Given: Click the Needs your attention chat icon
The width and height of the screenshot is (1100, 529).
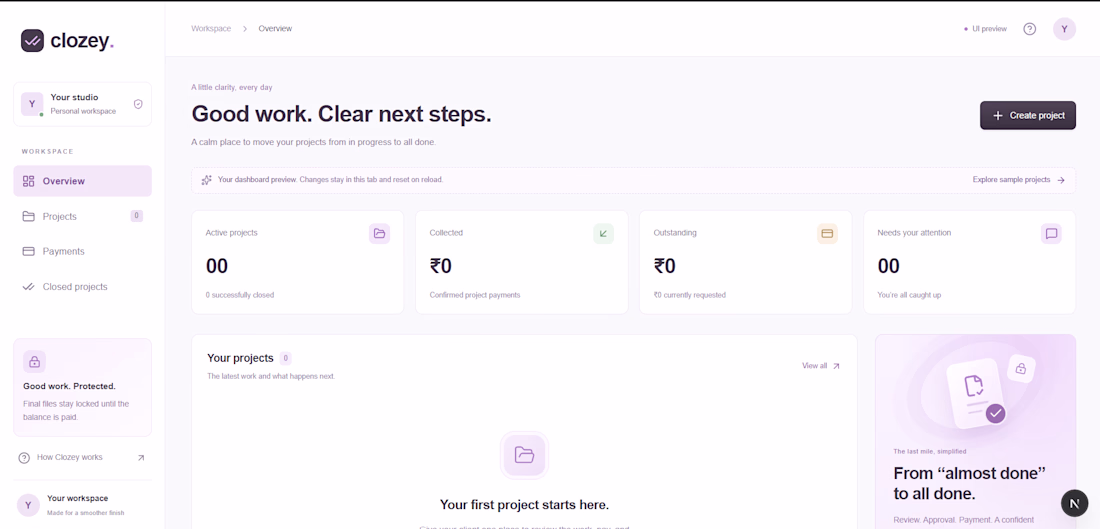Looking at the screenshot, I should (x=1051, y=234).
